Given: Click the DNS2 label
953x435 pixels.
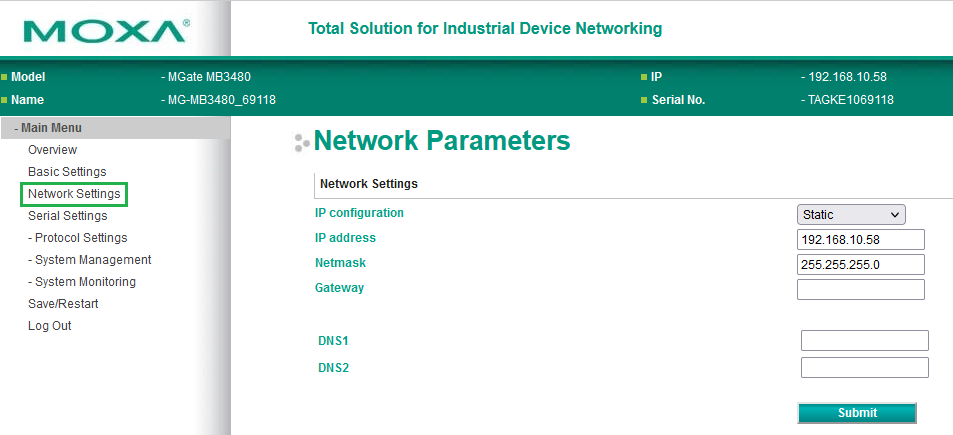Looking at the screenshot, I should point(333,368).
